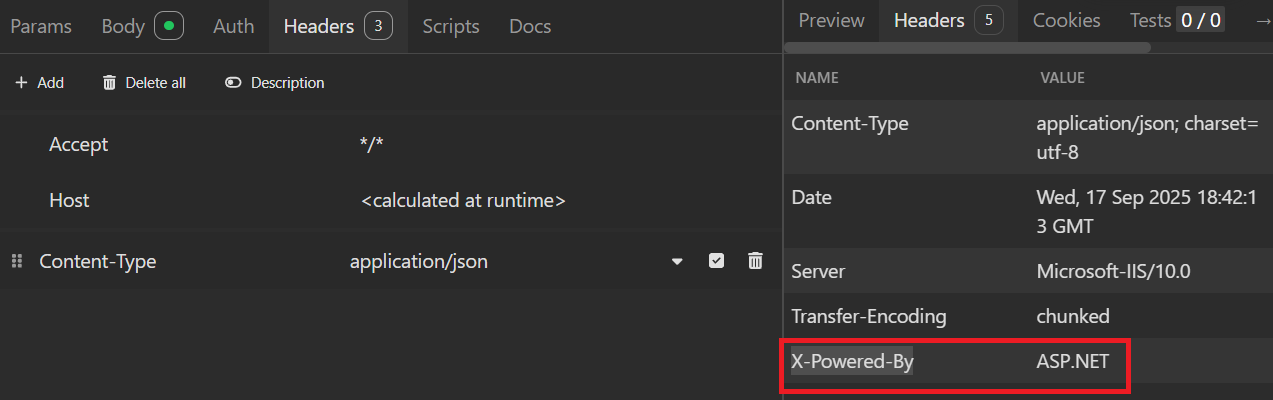1273x400 pixels.
Task: Uncheck the Content-Type header checkbox
Action: coord(716,261)
